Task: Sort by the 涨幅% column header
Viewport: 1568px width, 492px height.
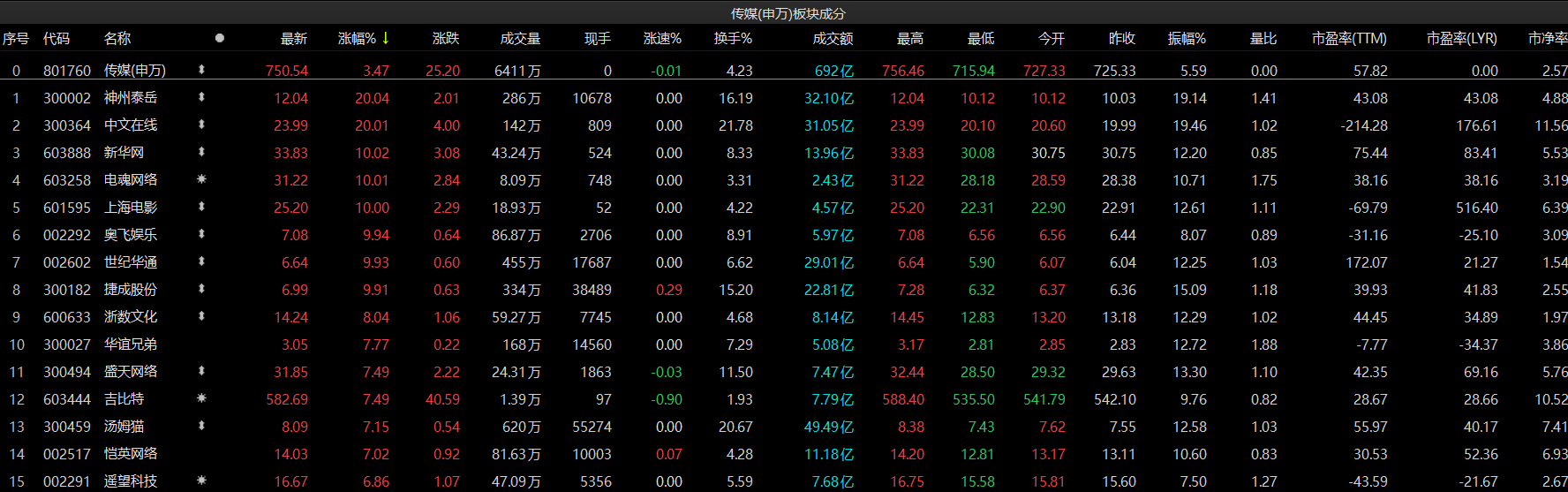Action: (x=358, y=39)
